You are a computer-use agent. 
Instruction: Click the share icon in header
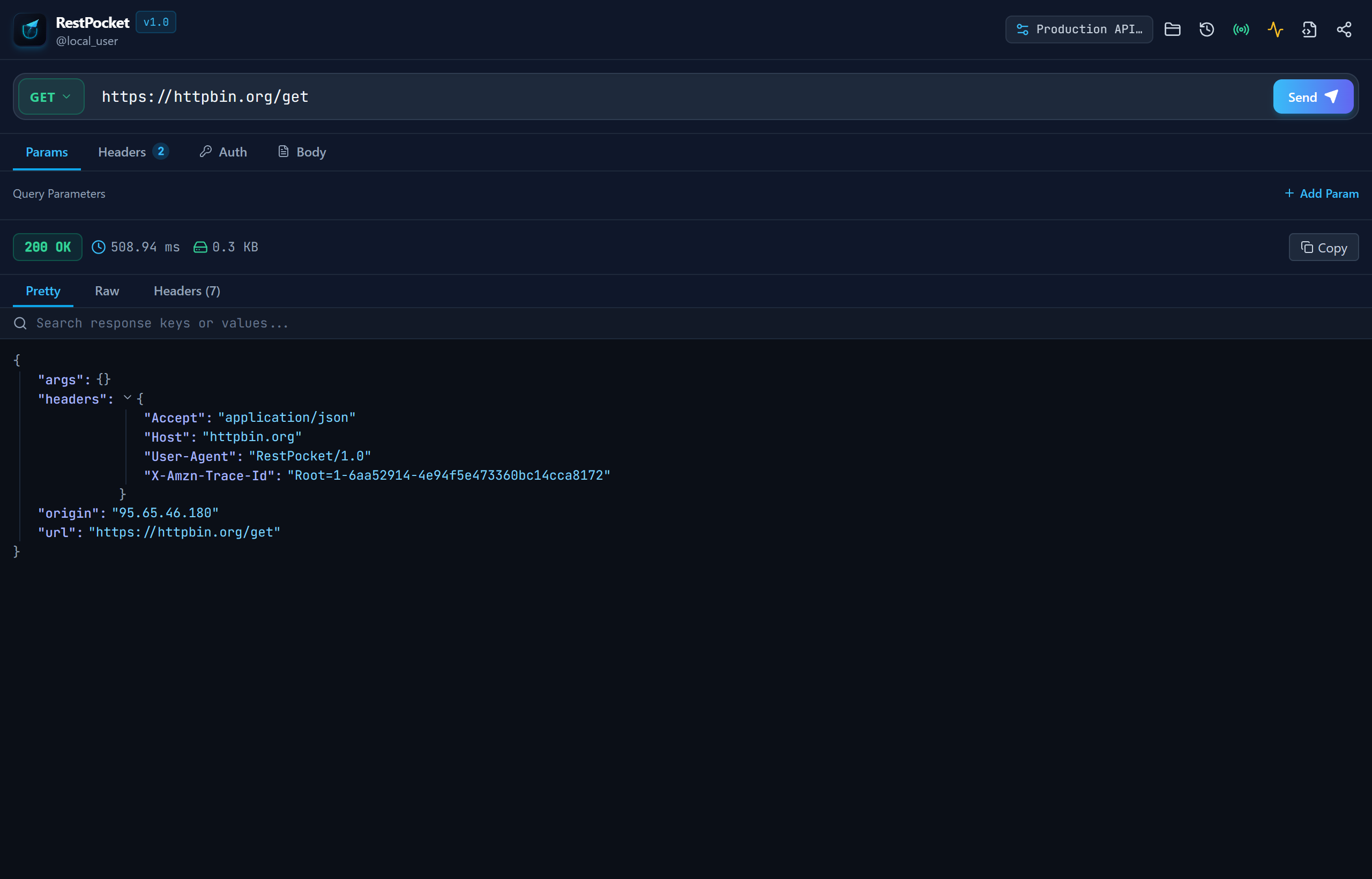point(1344,29)
